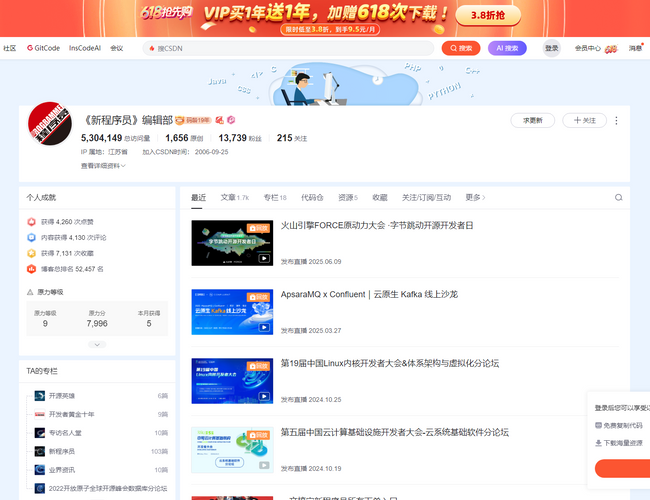Select the 收藏 tab
Screen dimensions: 650x500
point(380,197)
